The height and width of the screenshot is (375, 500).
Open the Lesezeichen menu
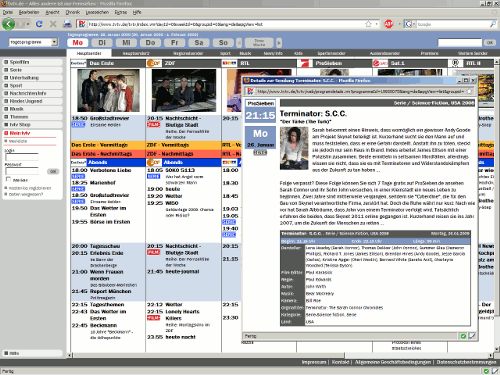97,12
